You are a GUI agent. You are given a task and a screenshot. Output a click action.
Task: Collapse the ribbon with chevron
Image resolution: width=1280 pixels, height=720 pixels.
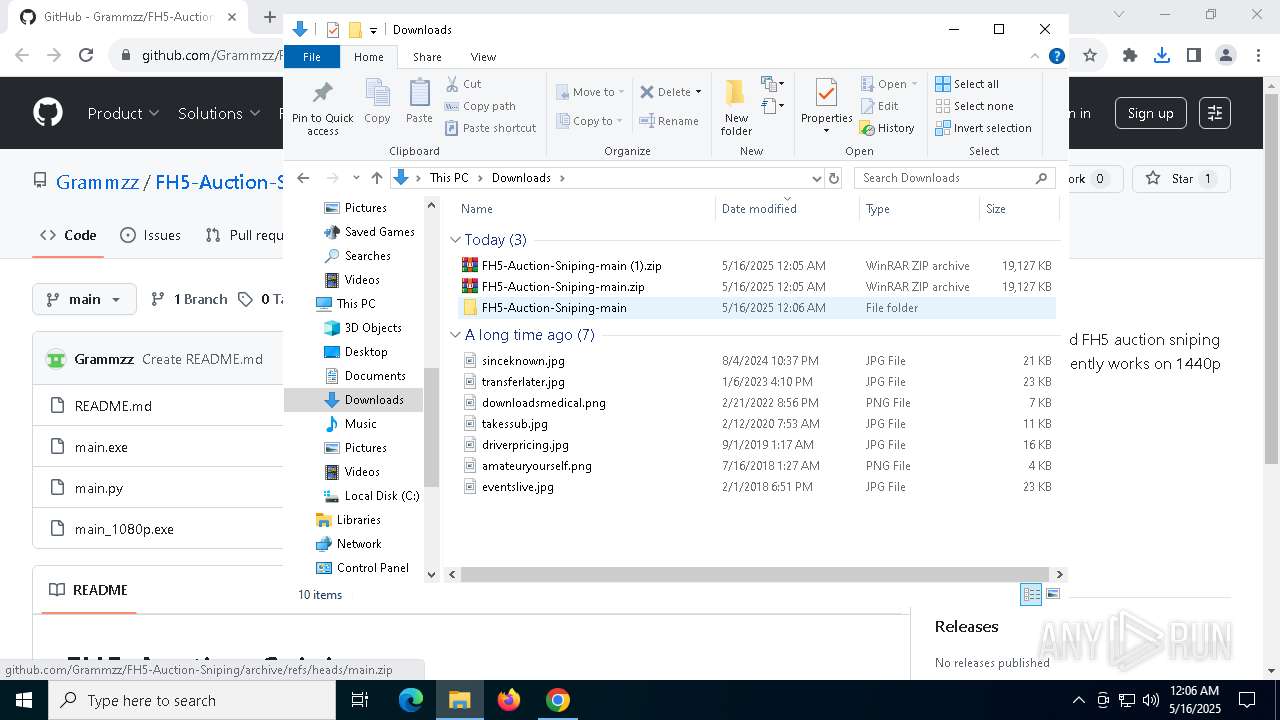tap(1035, 56)
